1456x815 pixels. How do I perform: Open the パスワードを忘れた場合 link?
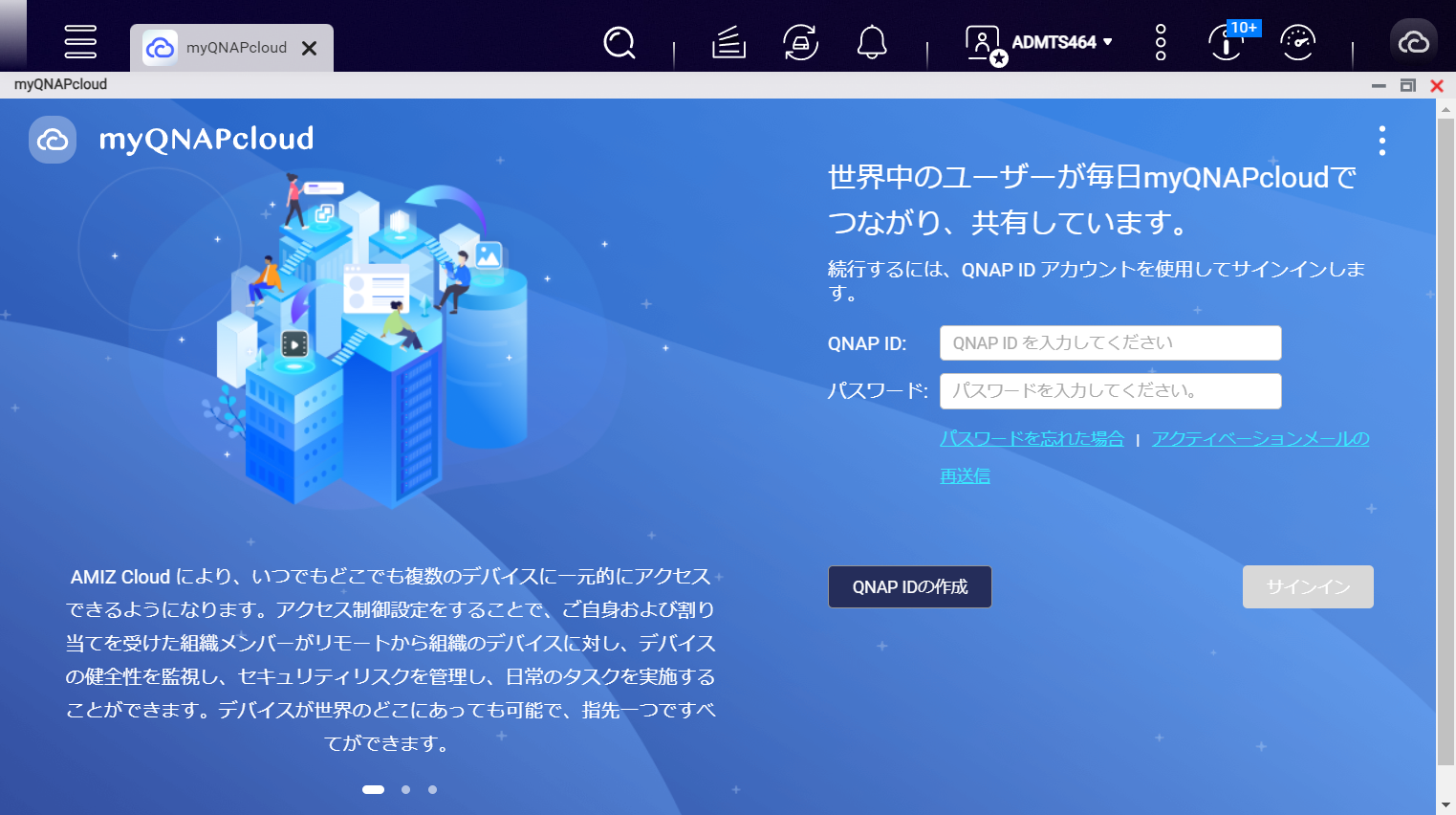point(1032,438)
